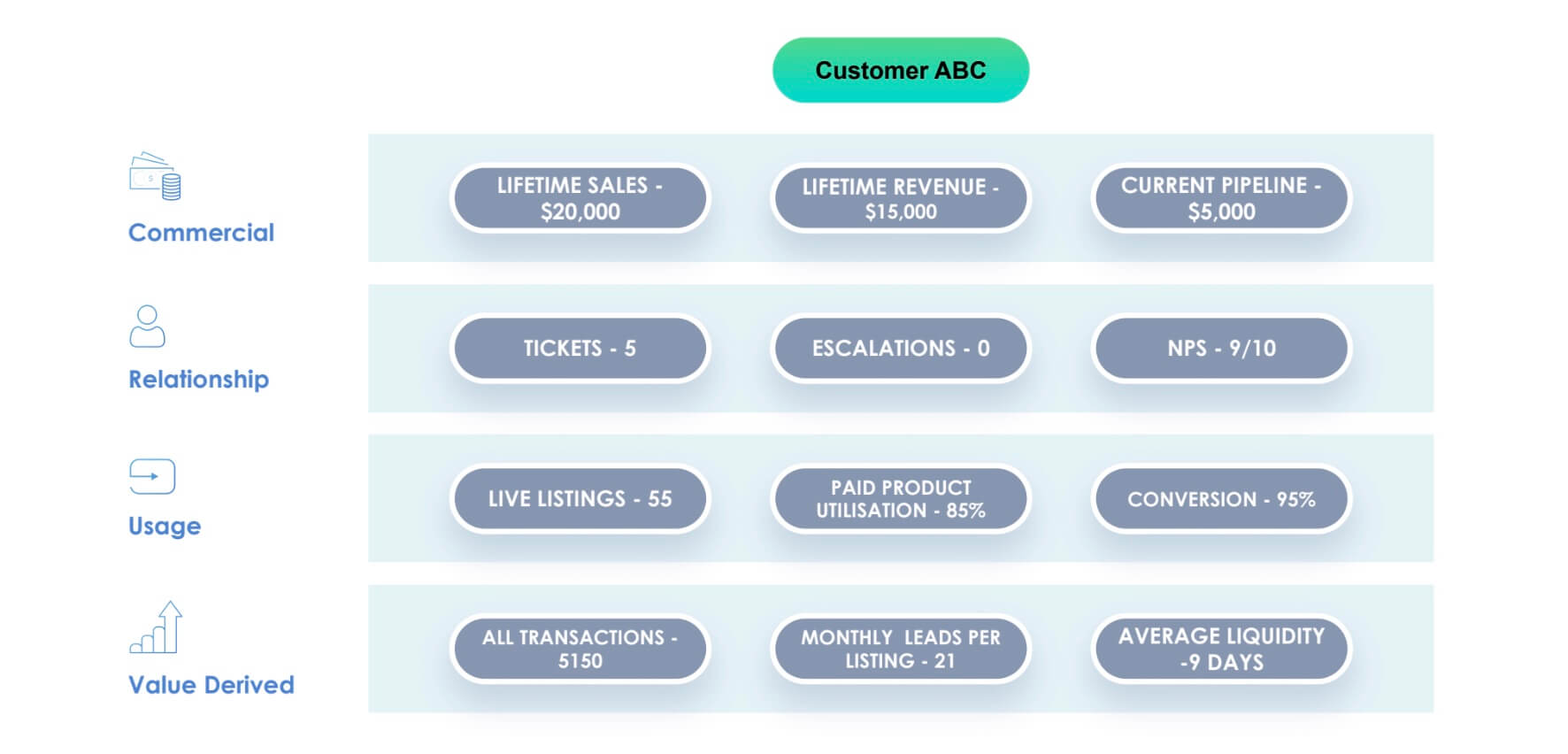Open Paid Product Utilisation 85% pill
Screen dimensions: 1568x754
(900, 499)
